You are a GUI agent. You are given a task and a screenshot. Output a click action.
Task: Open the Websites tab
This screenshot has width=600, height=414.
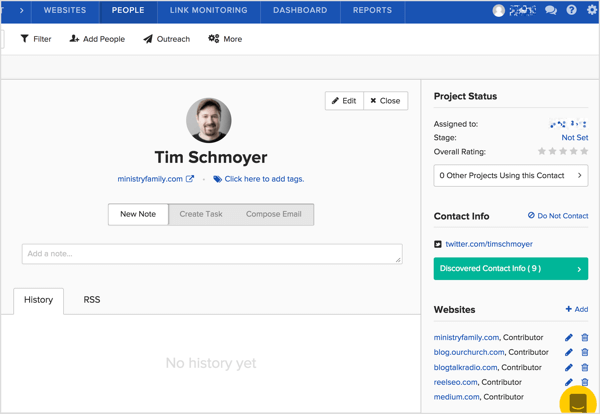[65, 10]
